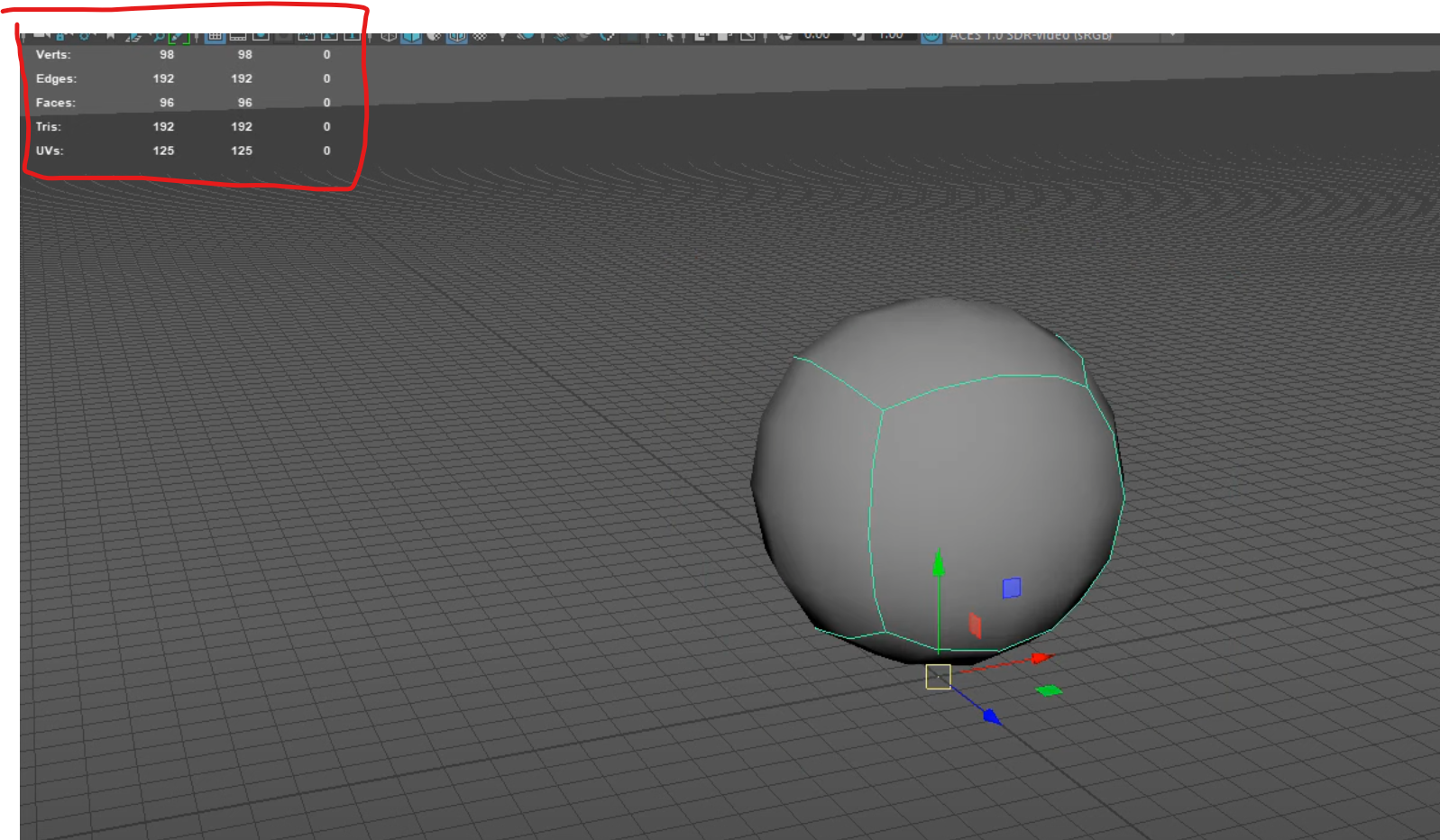This screenshot has height=840, width=1440.
Task: Turn on use all lights bulb icon
Action: (x=501, y=37)
